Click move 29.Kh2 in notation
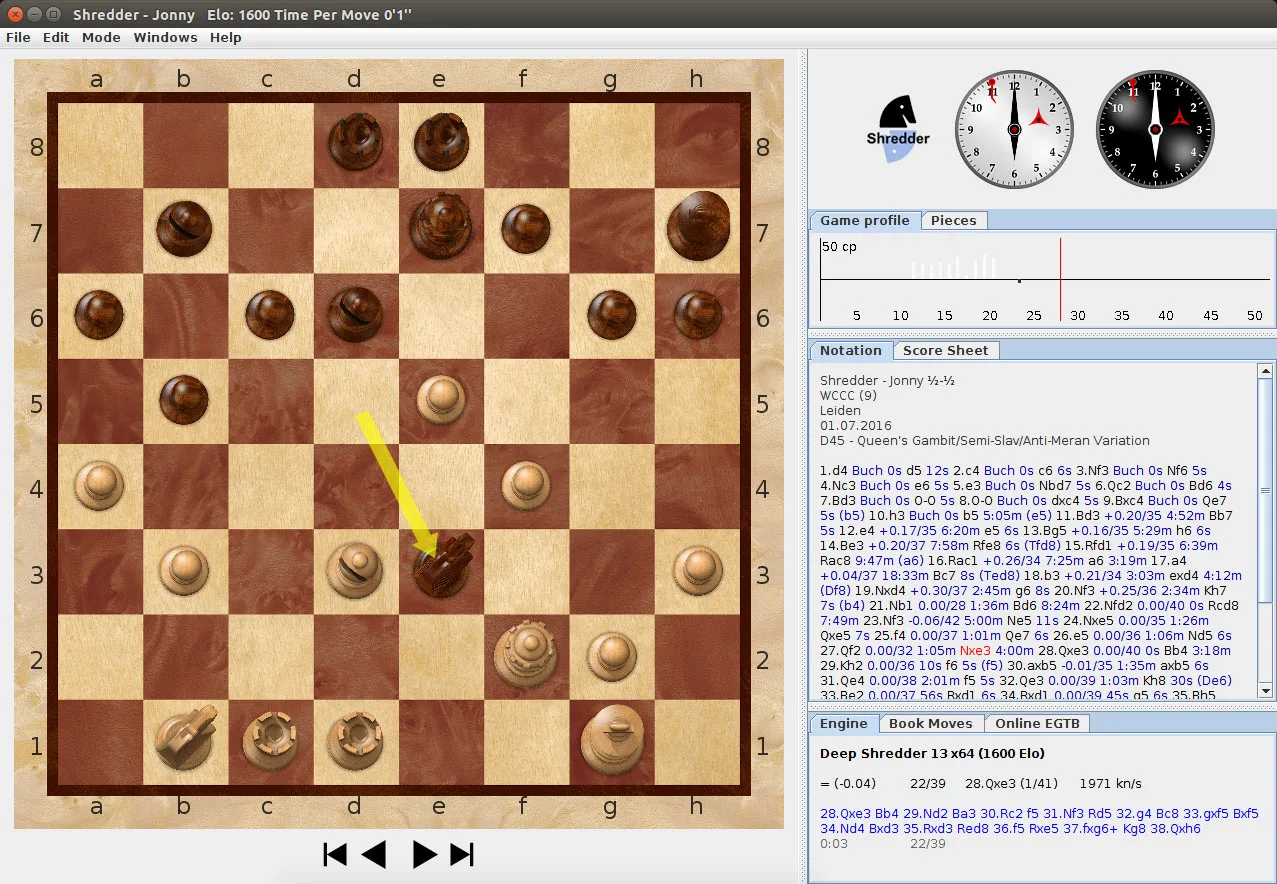The height and width of the screenshot is (884, 1277). pyautogui.click(x=842, y=665)
